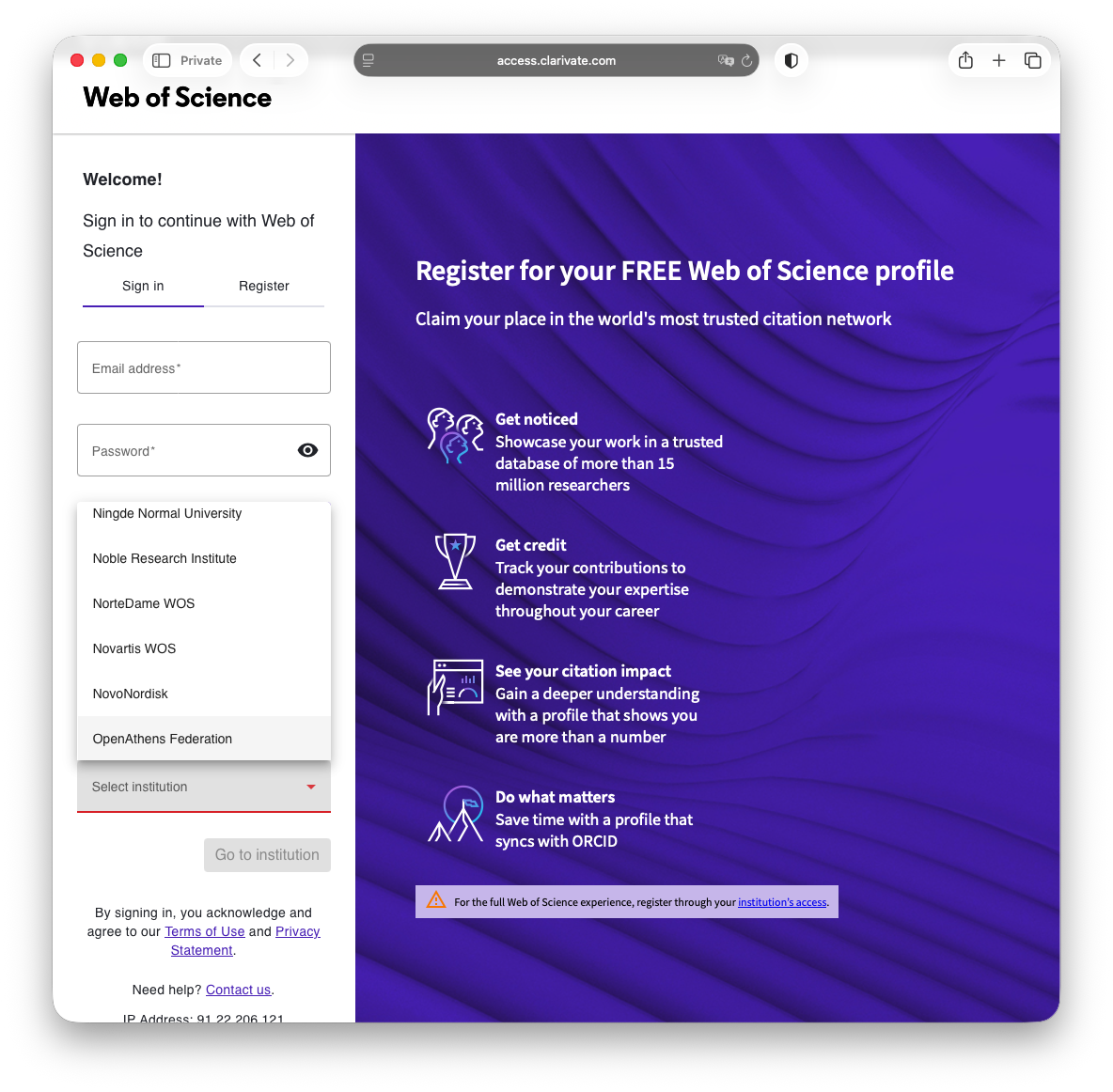Show the tab overview icon

[1032, 60]
